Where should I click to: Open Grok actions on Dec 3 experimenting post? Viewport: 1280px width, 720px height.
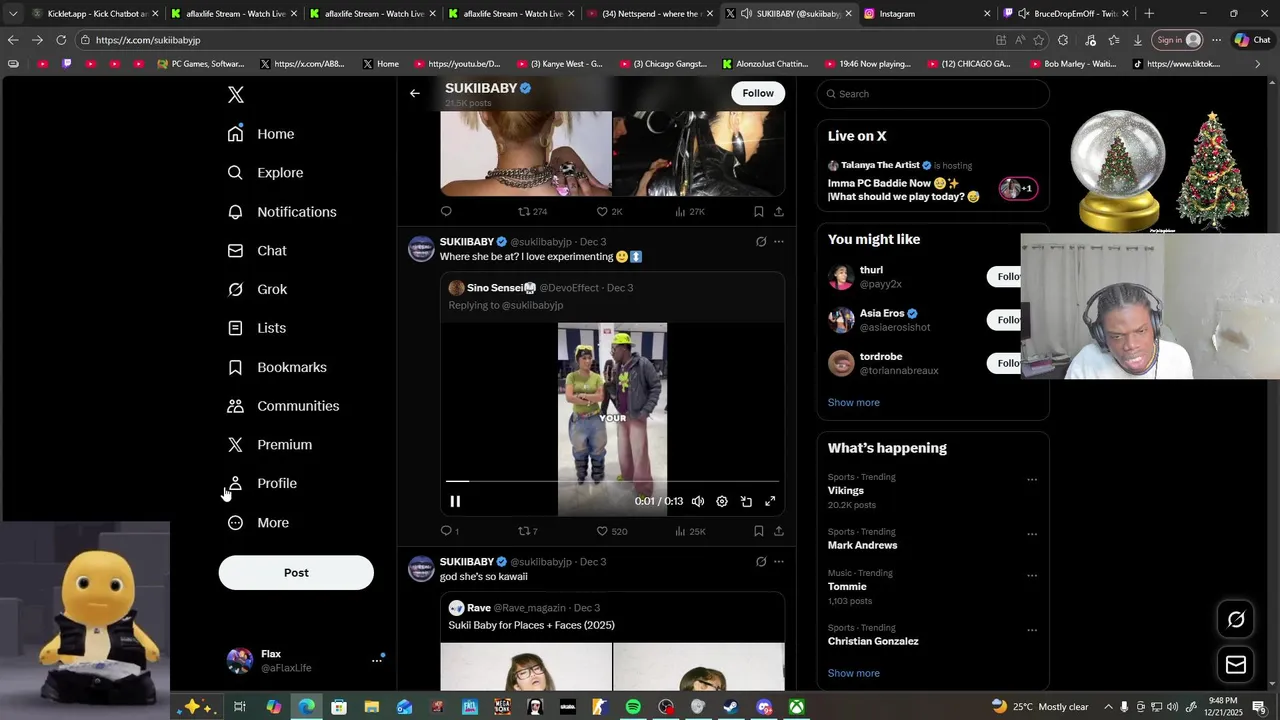pyautogui.click(x=761, y=242)
